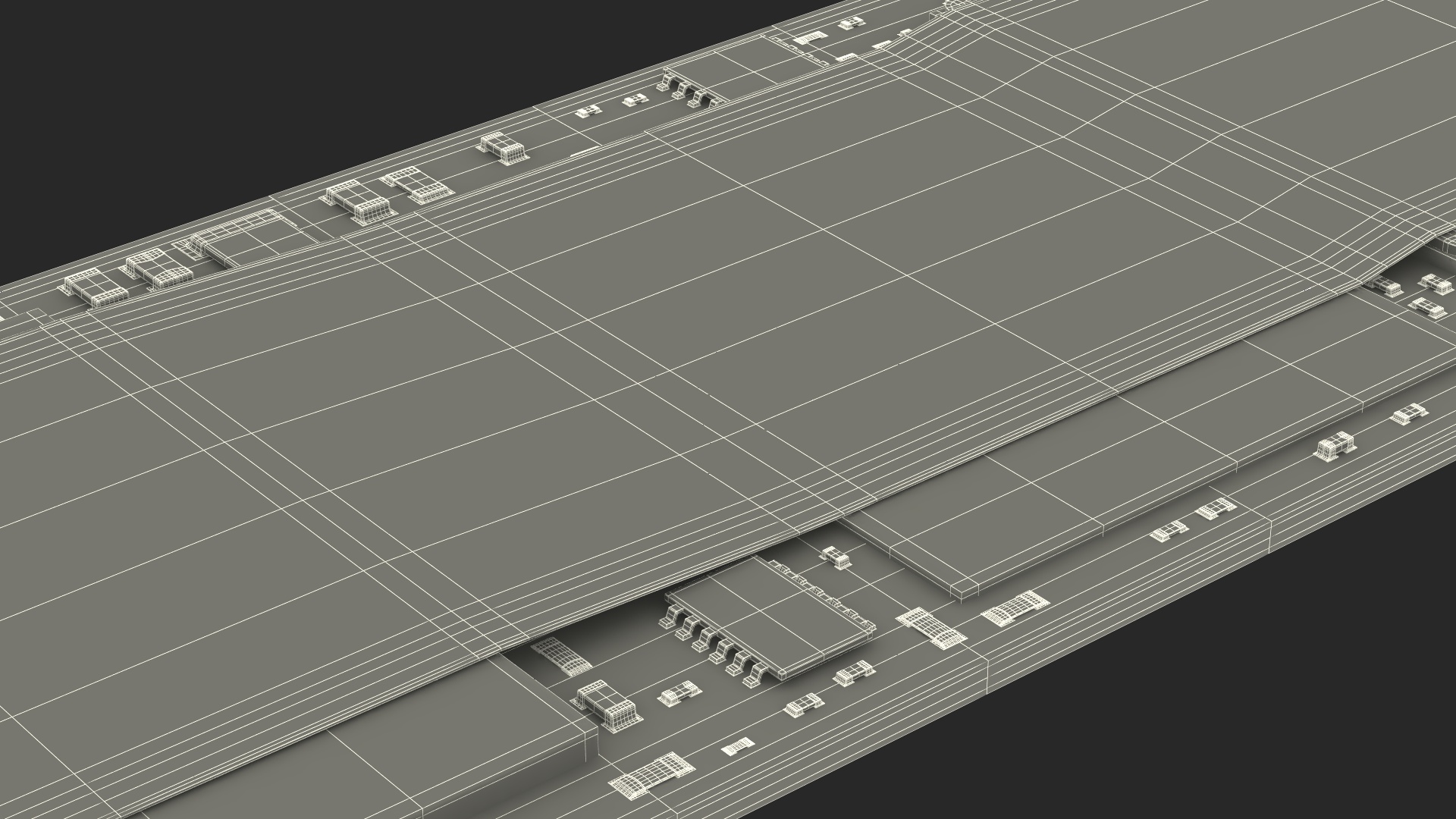Select the small component directly above the large IC chip

click(836, 557)
